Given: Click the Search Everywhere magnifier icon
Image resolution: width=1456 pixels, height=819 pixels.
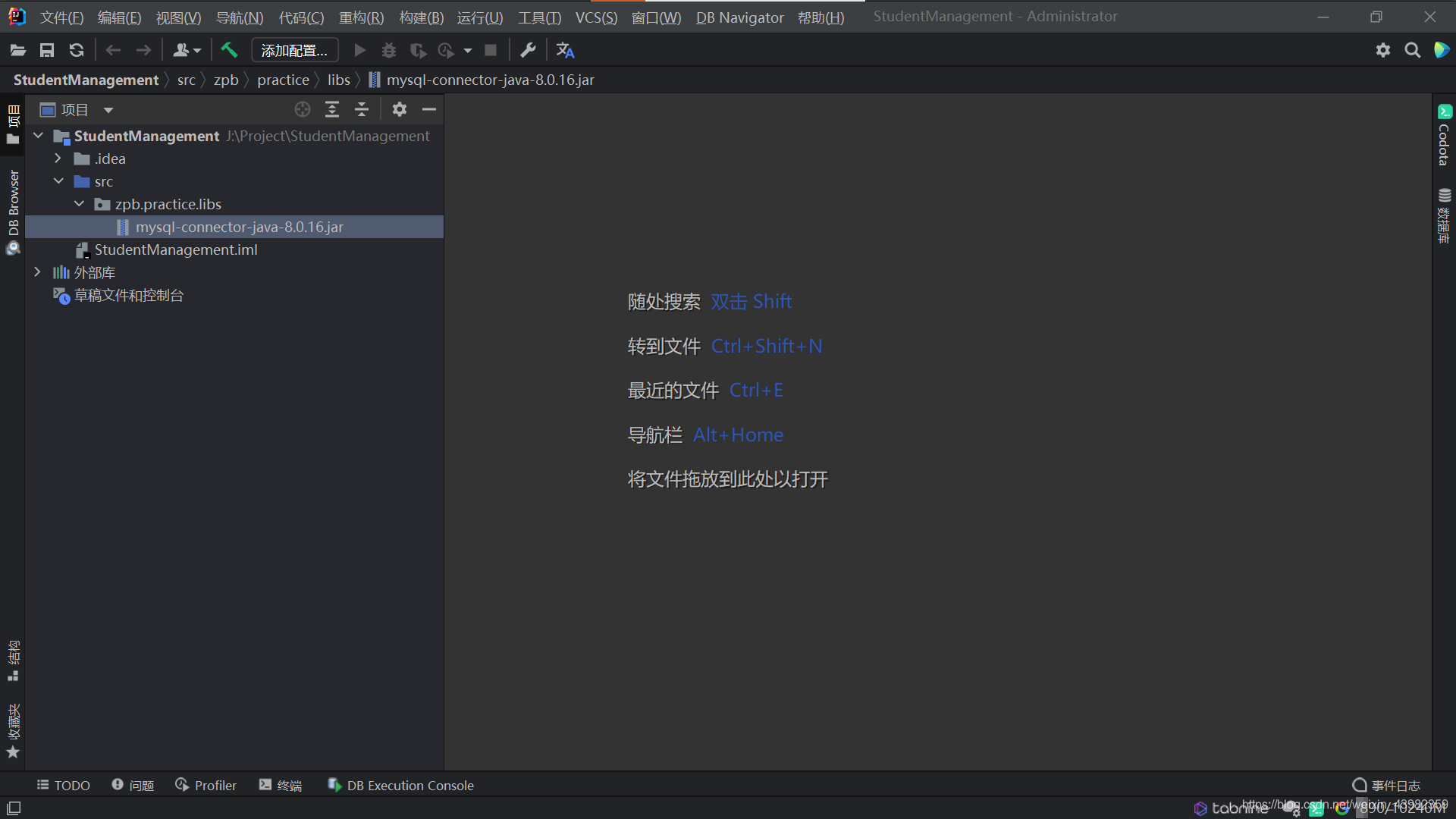Looking at the screenshot, I should coord(1412,50).
